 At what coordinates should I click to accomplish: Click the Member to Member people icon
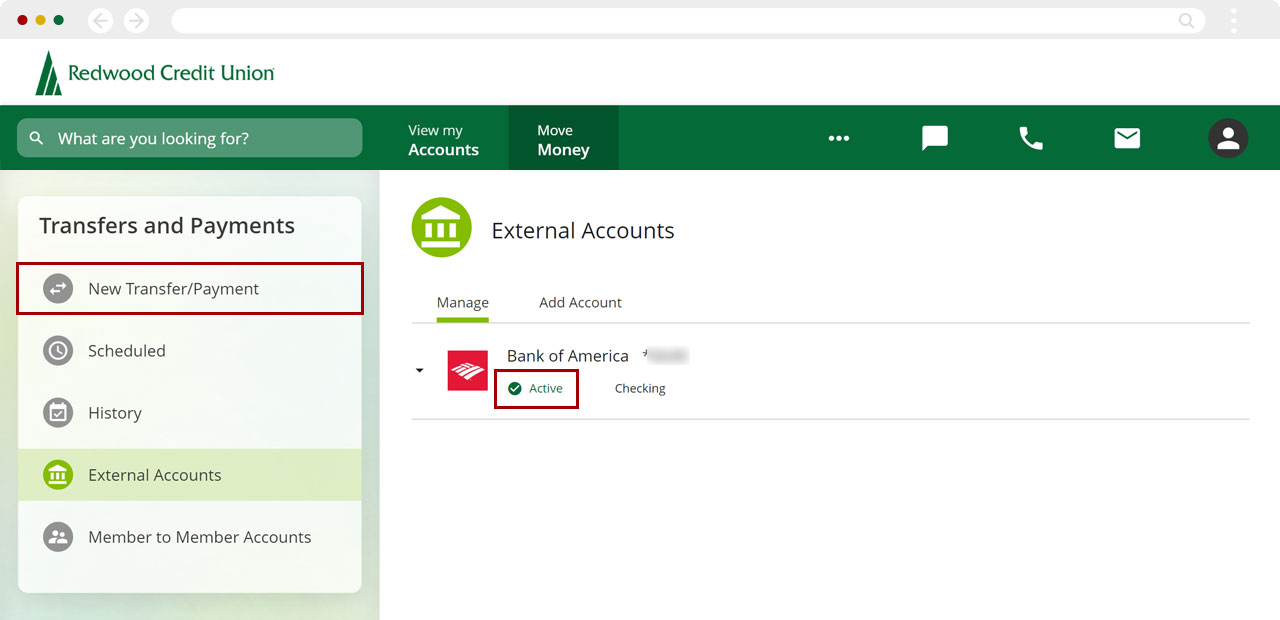[58, 537]
